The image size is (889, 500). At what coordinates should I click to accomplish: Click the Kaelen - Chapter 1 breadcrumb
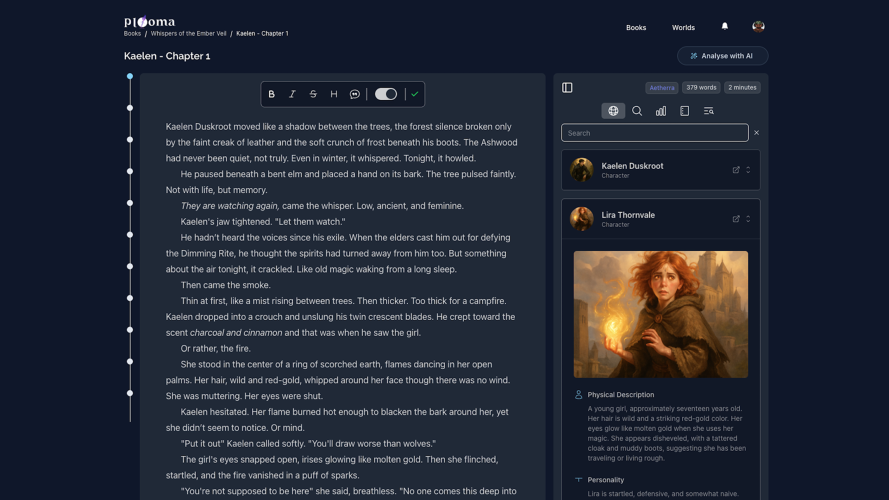262,33
